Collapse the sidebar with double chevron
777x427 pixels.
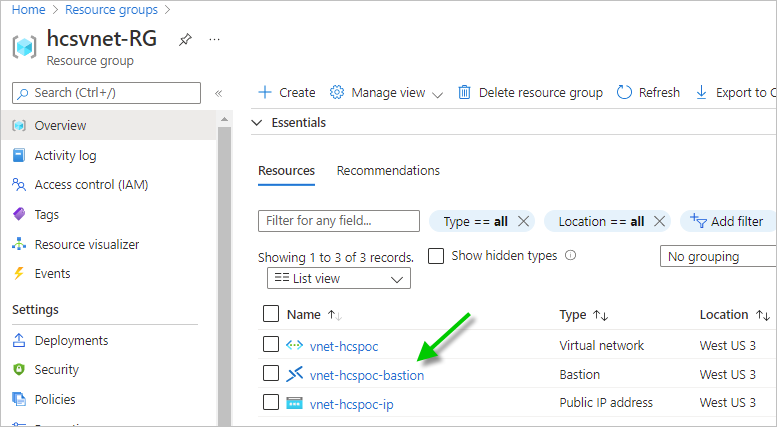click(x=219, y=93)
